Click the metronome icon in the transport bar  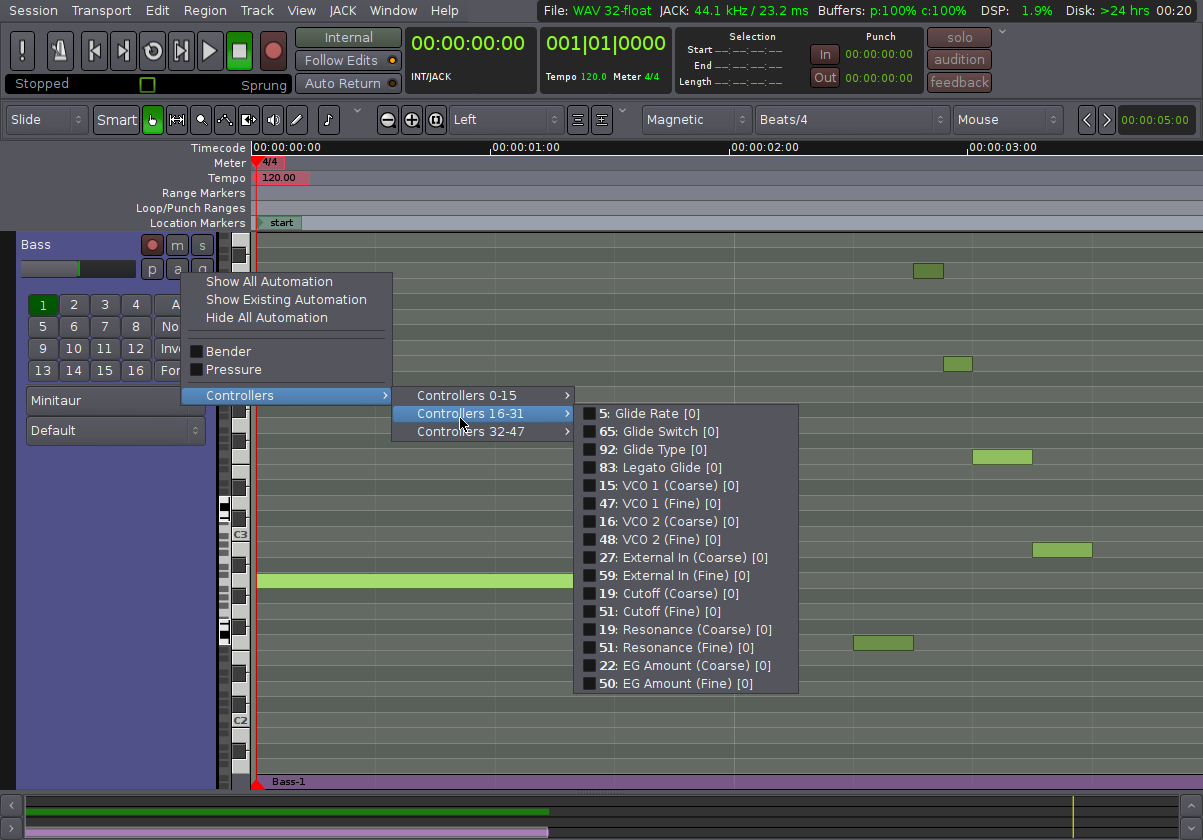pyautogui.click(x=59, y=51)
